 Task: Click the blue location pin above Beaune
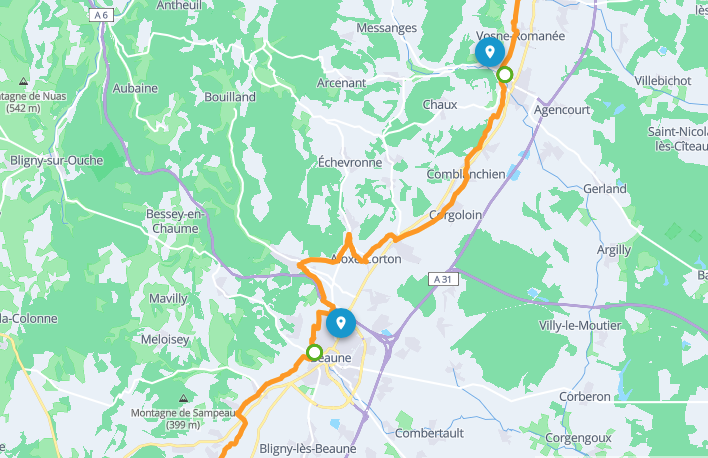(x=341, y=323)
